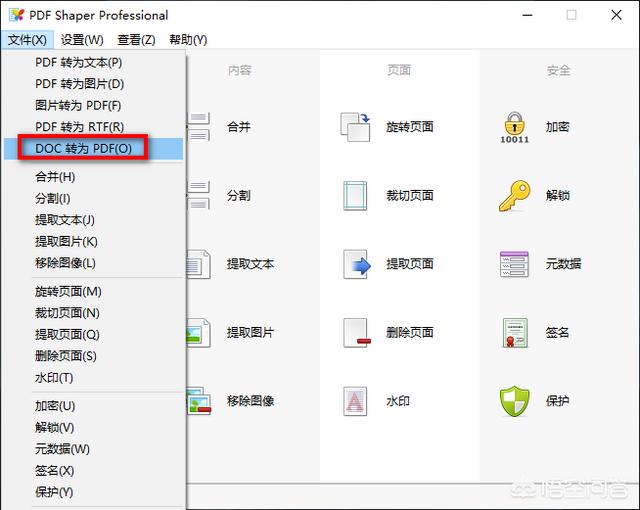Click DOC 转为 PDF(O) menu entry
This screenshot has height=510, width=640.
tap(93, 149)
